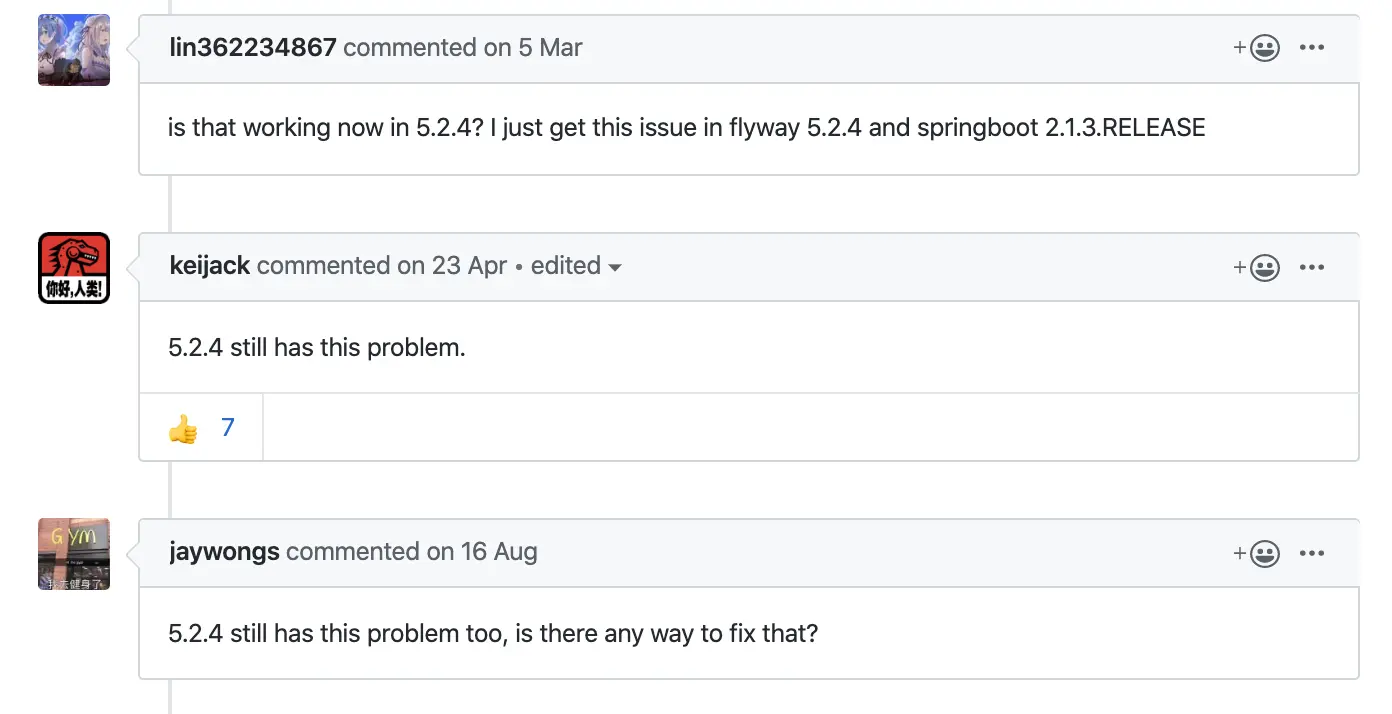Add reaction to jaywongs' comment
The height and width of the screenshot is (714, 1392).
tap(1257, 553)
